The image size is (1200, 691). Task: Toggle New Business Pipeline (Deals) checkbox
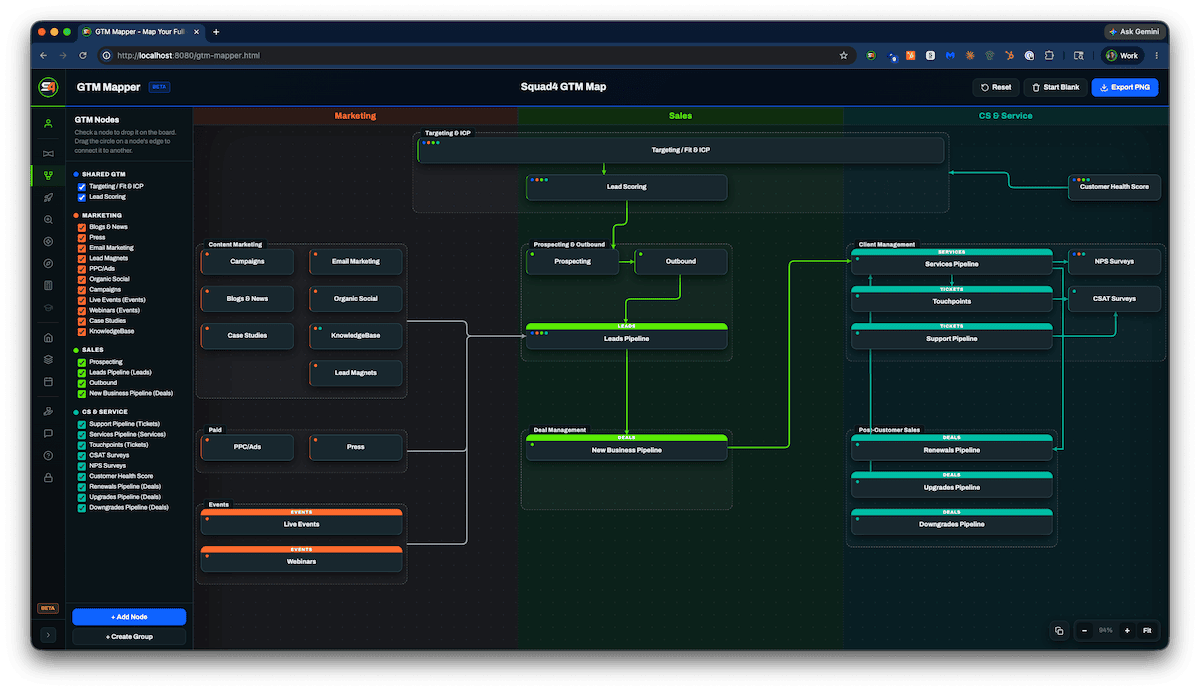pyautogui.click(x=82, y=393)
